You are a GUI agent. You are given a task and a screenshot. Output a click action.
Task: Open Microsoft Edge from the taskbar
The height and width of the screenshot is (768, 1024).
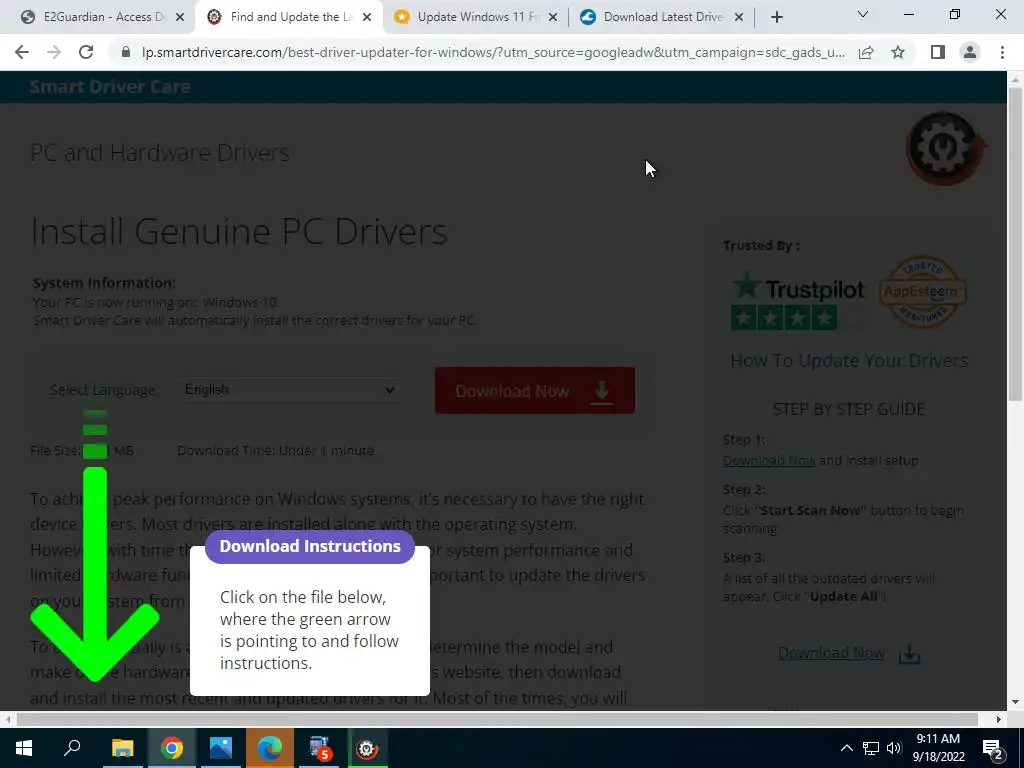click(x=270, y=748)
